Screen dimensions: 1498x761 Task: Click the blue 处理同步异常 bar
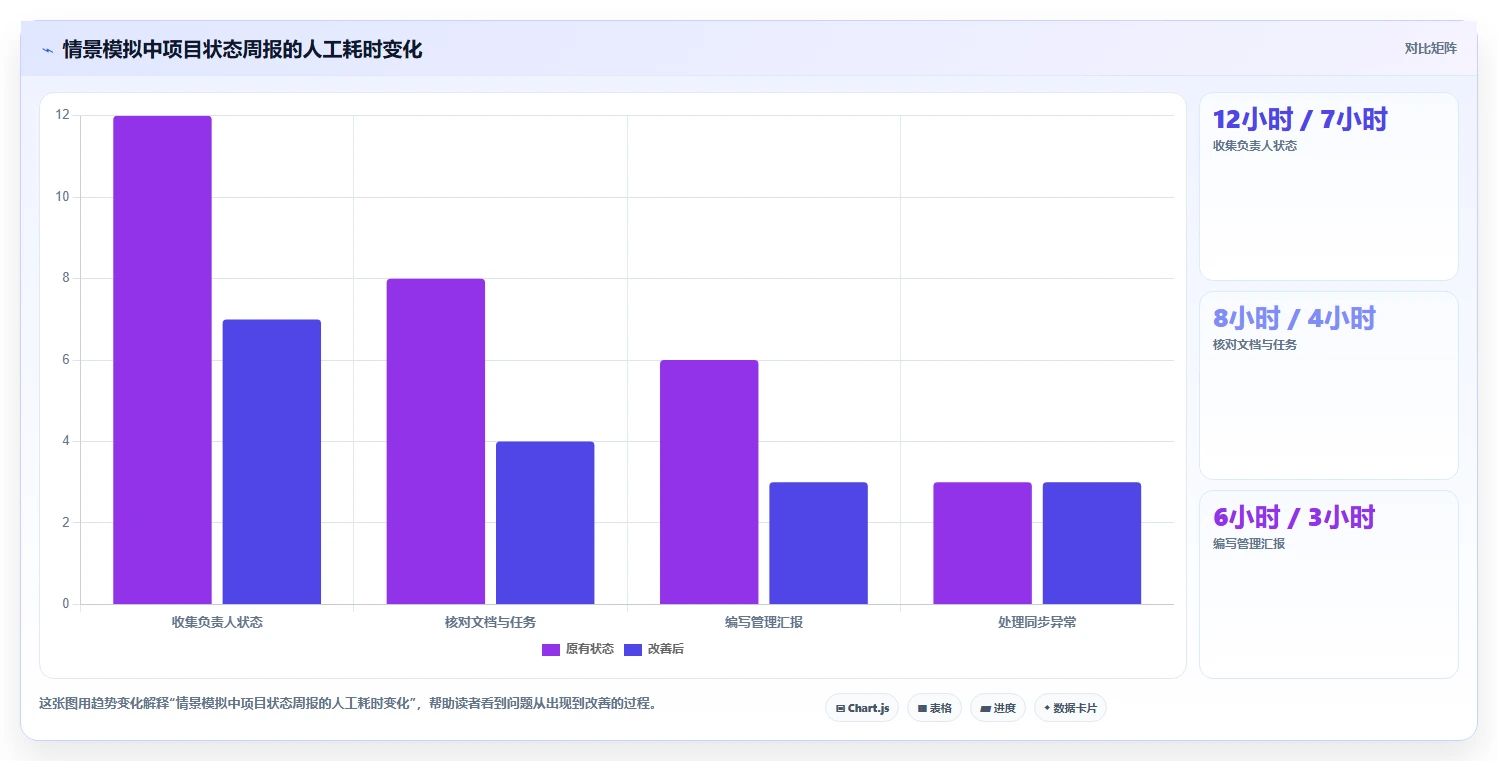tap(1092, 543)
